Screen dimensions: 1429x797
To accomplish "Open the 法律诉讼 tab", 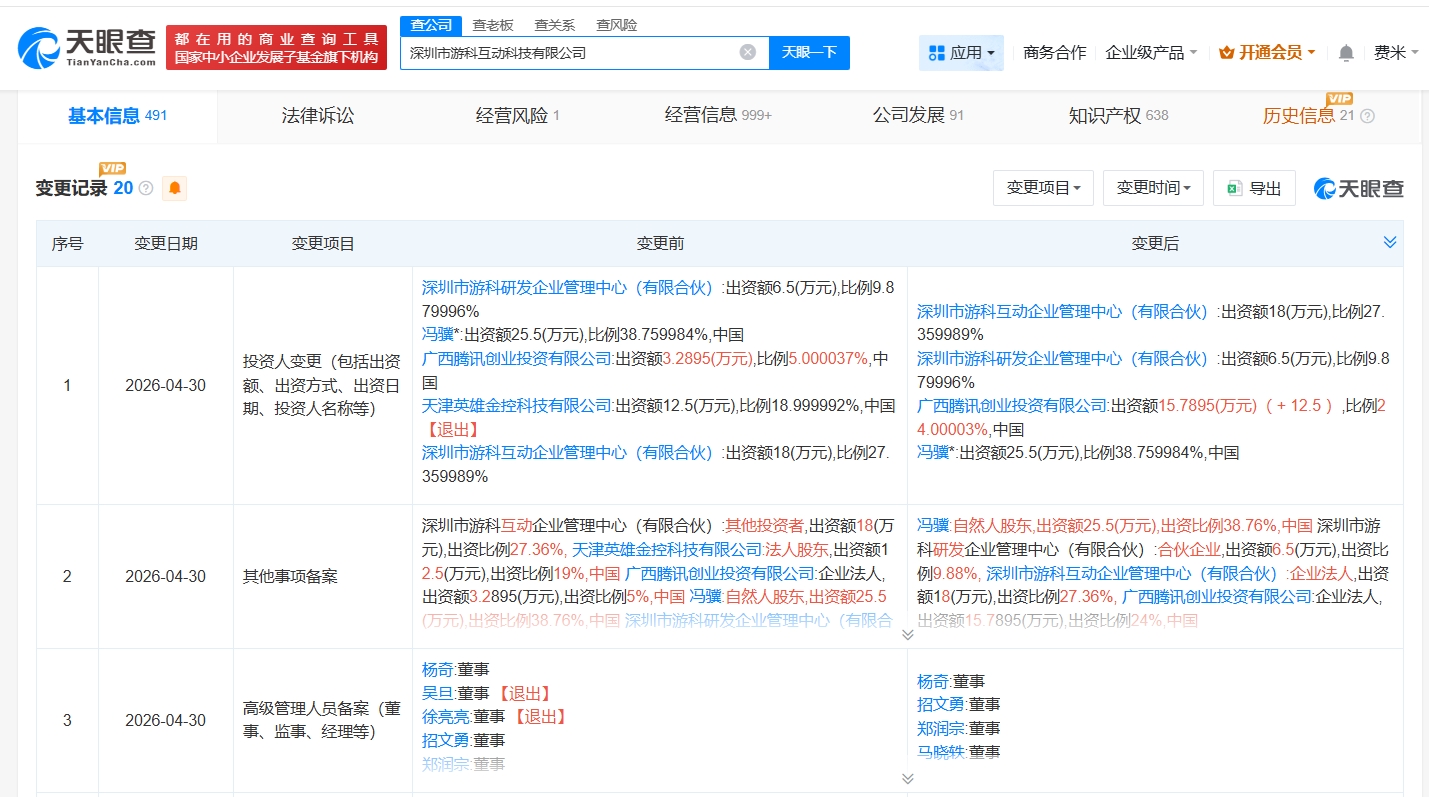I will 318,116.
